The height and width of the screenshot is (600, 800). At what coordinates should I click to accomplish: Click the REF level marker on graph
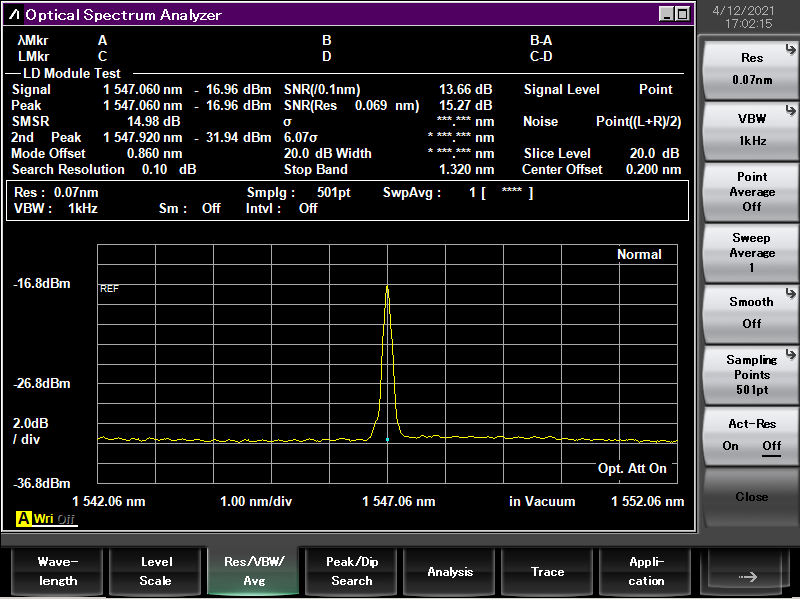(109, 289)
